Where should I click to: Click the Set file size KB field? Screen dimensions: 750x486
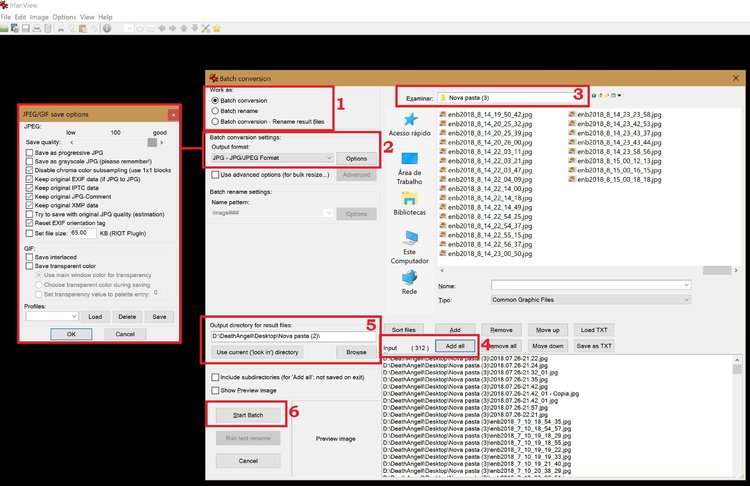(83, 233)
